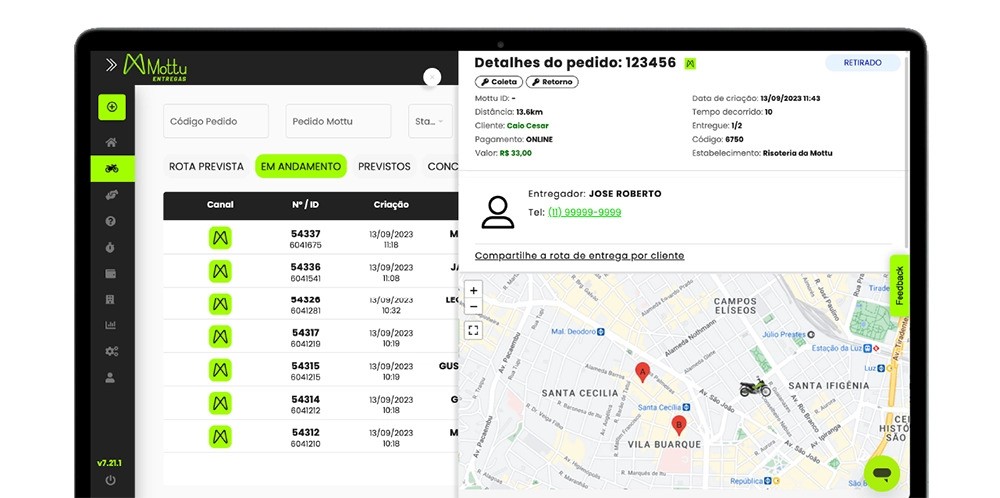1000x498 pixels.
Task: Open the gears settings sidebar icon
Action: [x=111, y=351]
